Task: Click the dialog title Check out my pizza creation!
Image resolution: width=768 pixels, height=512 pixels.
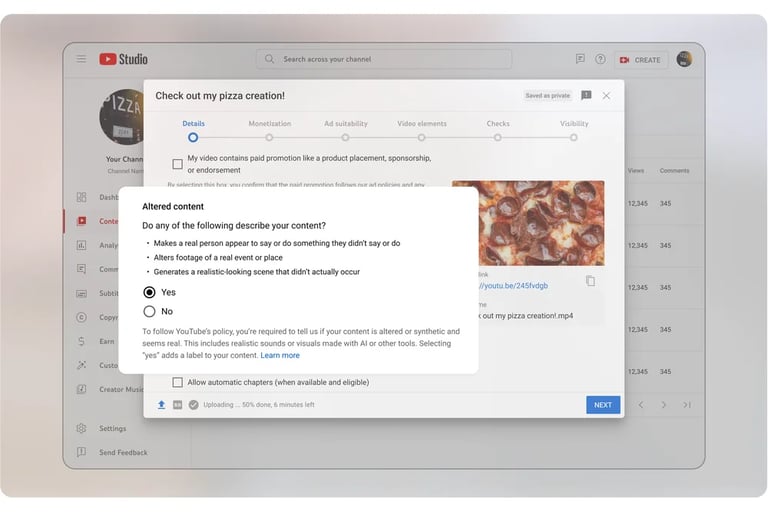Action: pyautogui.click(x=220, y=96)
